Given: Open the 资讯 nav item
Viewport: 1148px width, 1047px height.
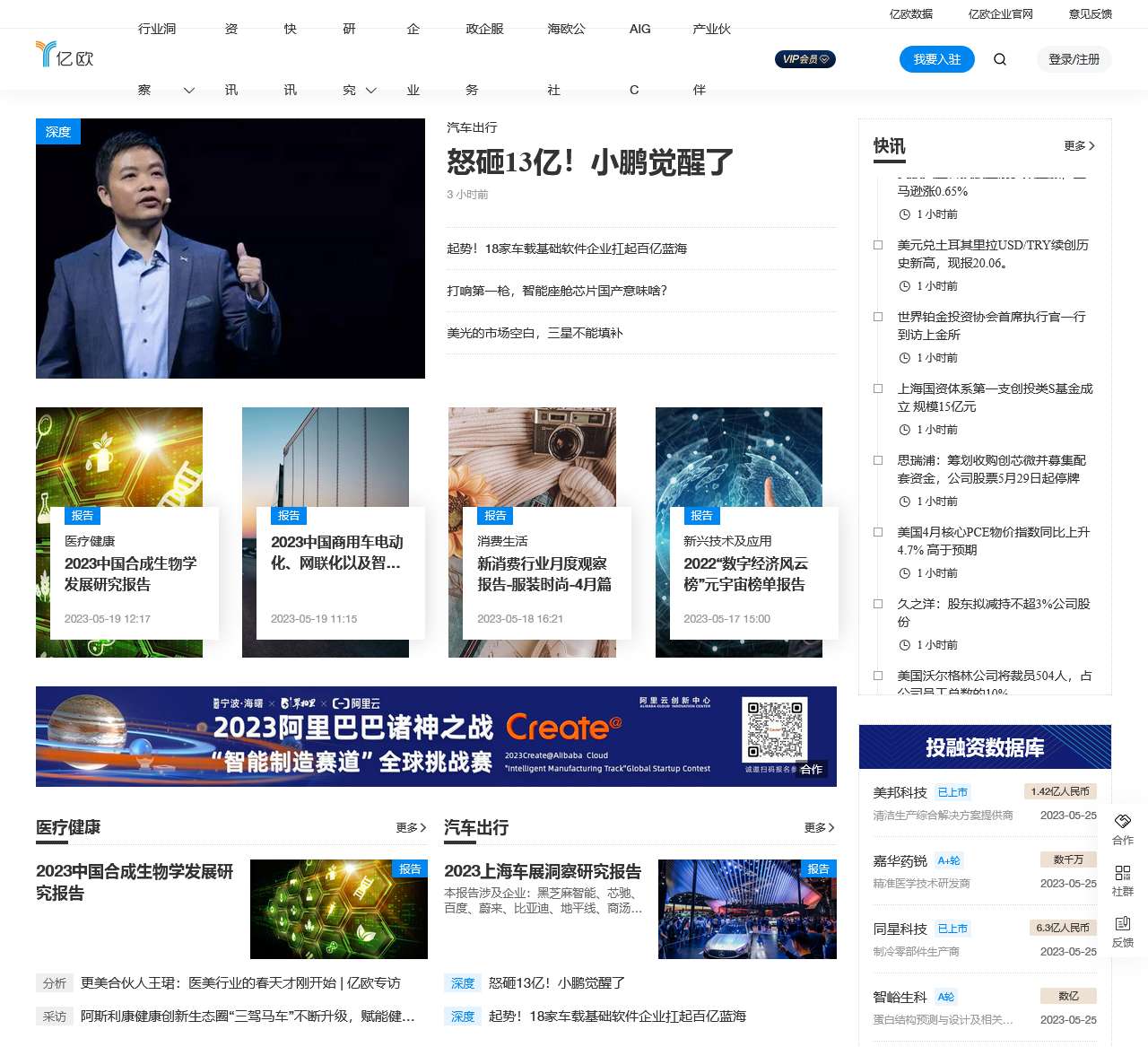Looking at the screenshot, I should point(231,59).
